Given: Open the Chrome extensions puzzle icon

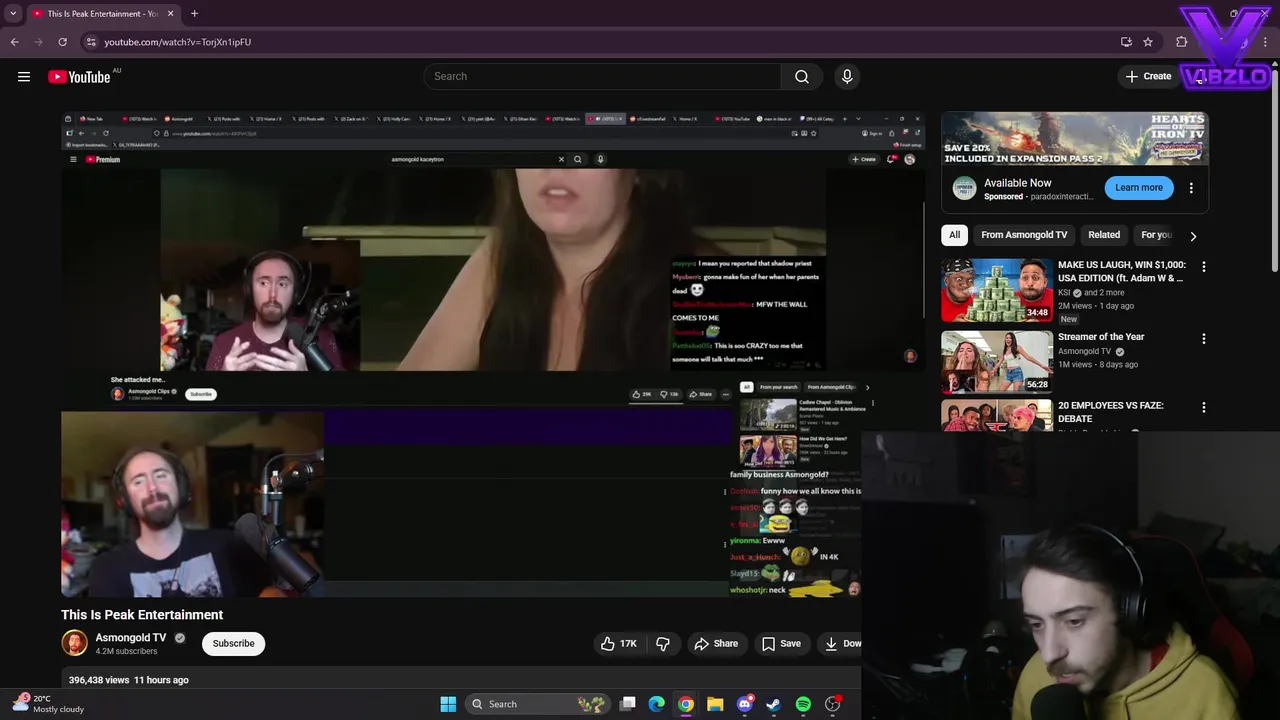Looking at the screenshot, I should [x=1182, y=42].
